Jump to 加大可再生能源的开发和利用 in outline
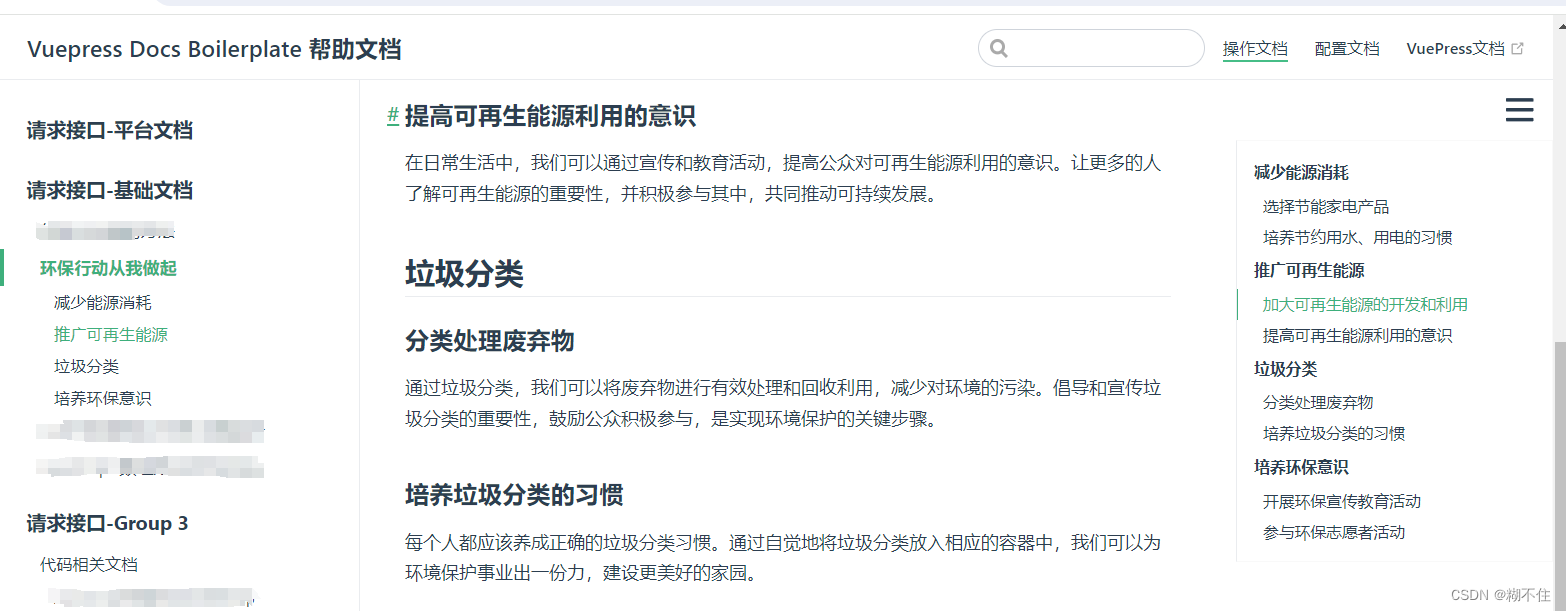Viewport: 1566px width, 611px height. click(1365, 304)
